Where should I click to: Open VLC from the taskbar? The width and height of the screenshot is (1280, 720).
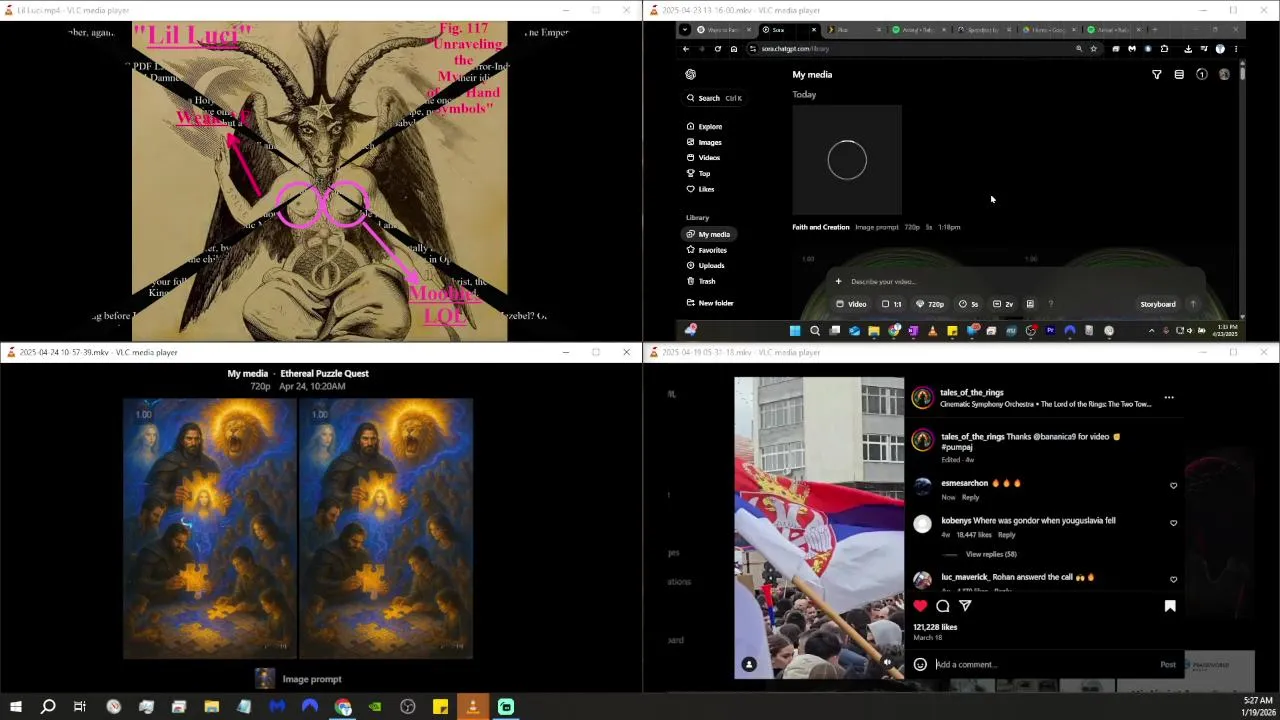point(473,707)
